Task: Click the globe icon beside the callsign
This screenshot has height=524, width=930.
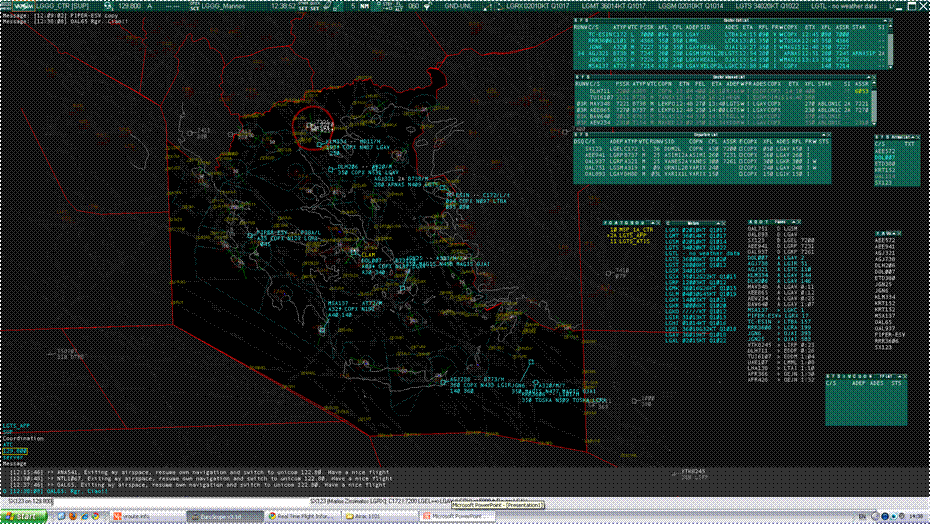Action: tap(109, 6)
